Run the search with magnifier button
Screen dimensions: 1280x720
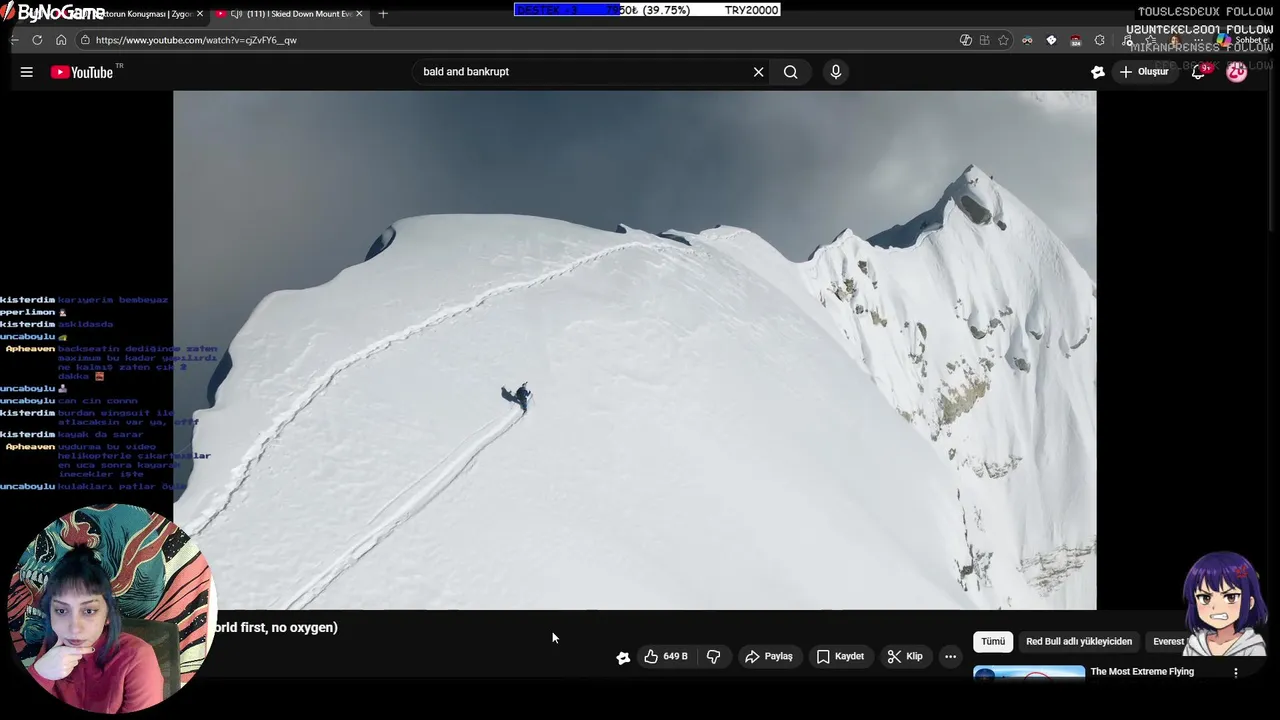coord(790,72)
